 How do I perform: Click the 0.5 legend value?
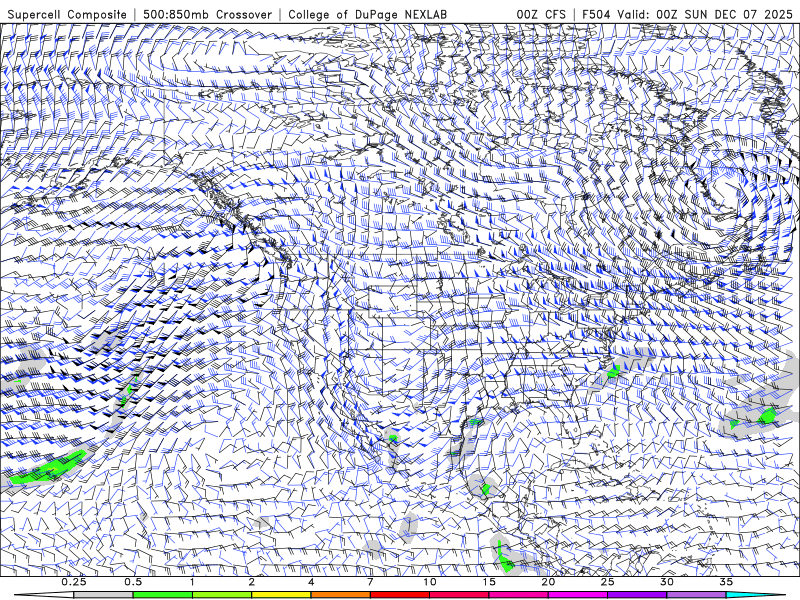[133, 582]
